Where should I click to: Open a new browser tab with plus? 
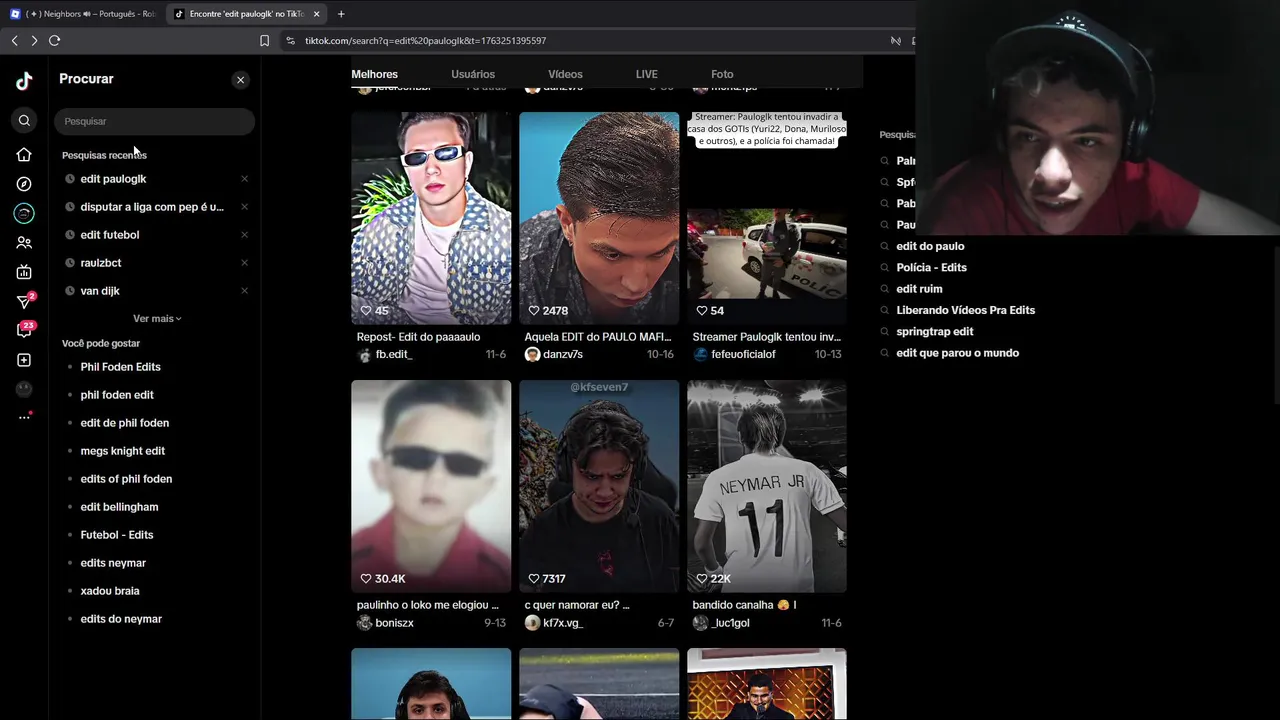(341, 14)
